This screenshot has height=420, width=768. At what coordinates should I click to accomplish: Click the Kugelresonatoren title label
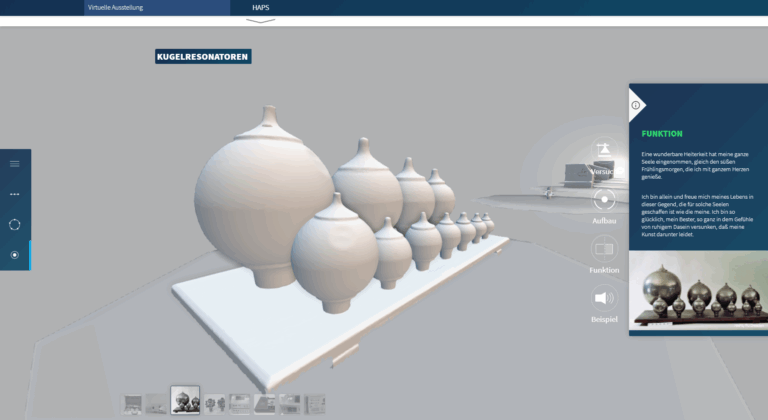[x=203, y=56]
